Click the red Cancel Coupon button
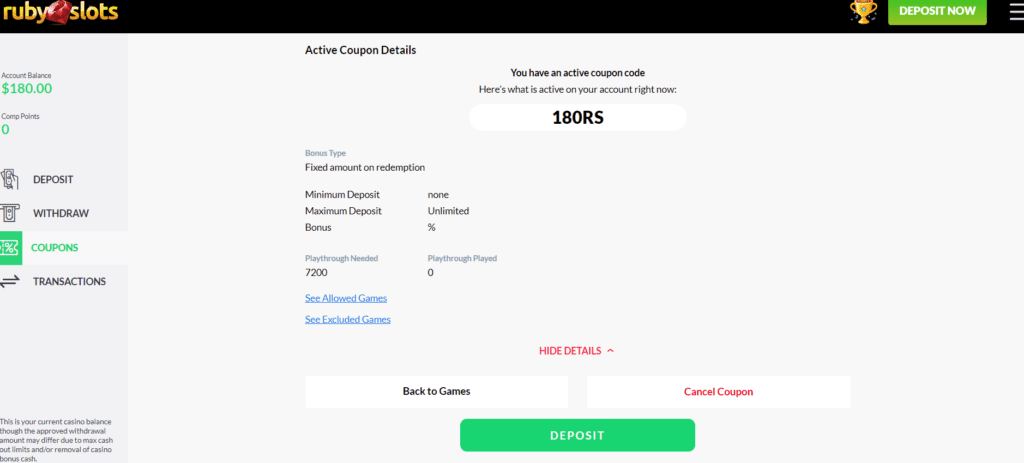The width and height of the screenshot is (1024, 463). pos(718,392)
